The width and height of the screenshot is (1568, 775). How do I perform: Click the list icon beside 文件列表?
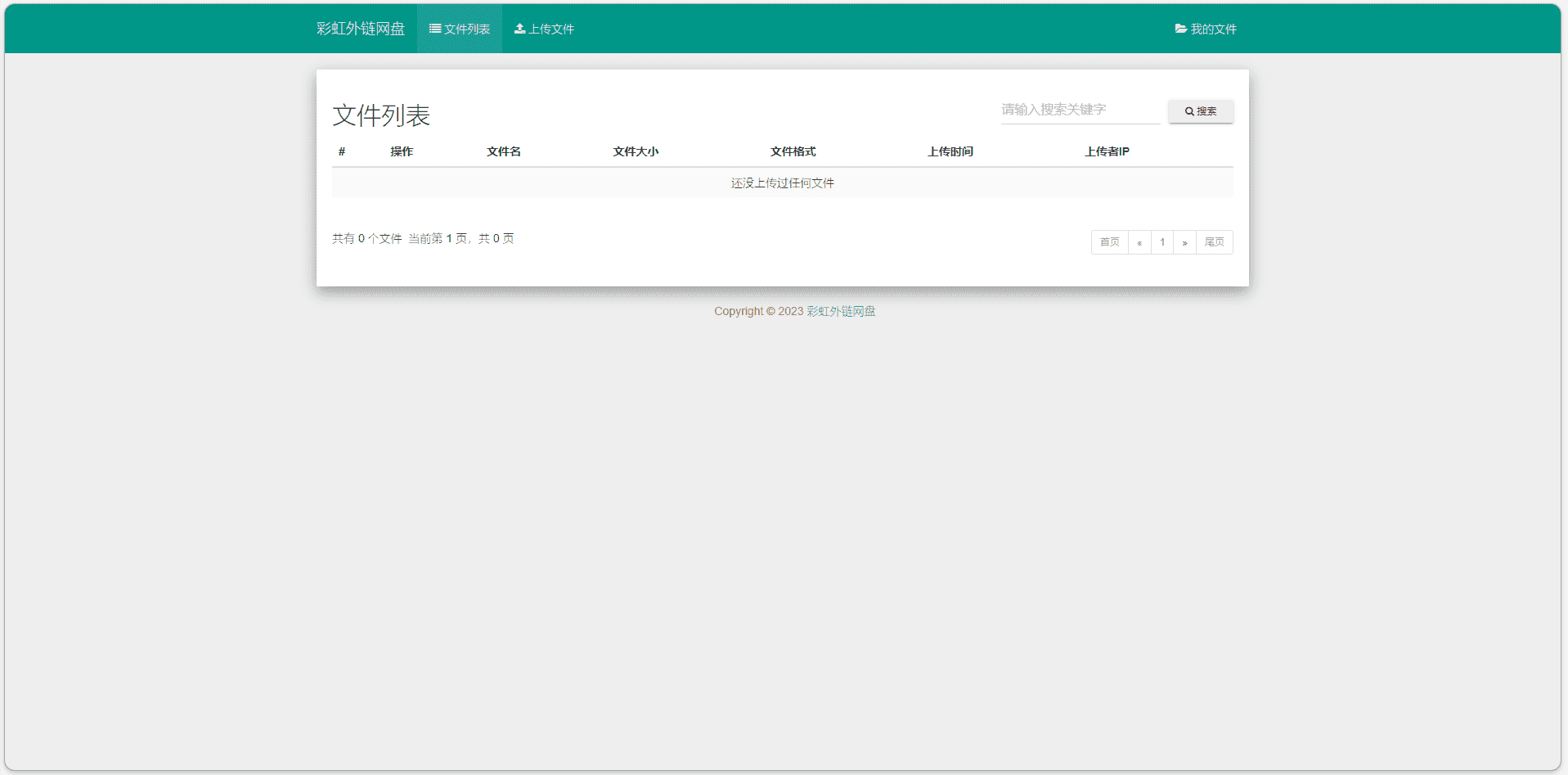(434, 29)
